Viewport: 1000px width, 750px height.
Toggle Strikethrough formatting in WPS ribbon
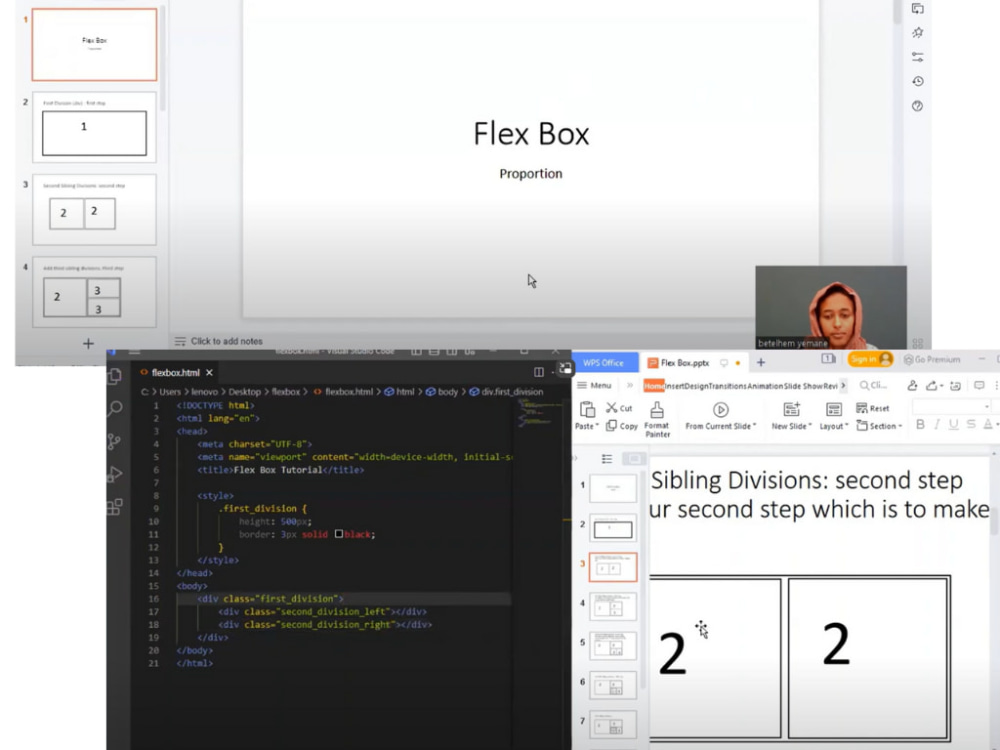coord(971,425)
